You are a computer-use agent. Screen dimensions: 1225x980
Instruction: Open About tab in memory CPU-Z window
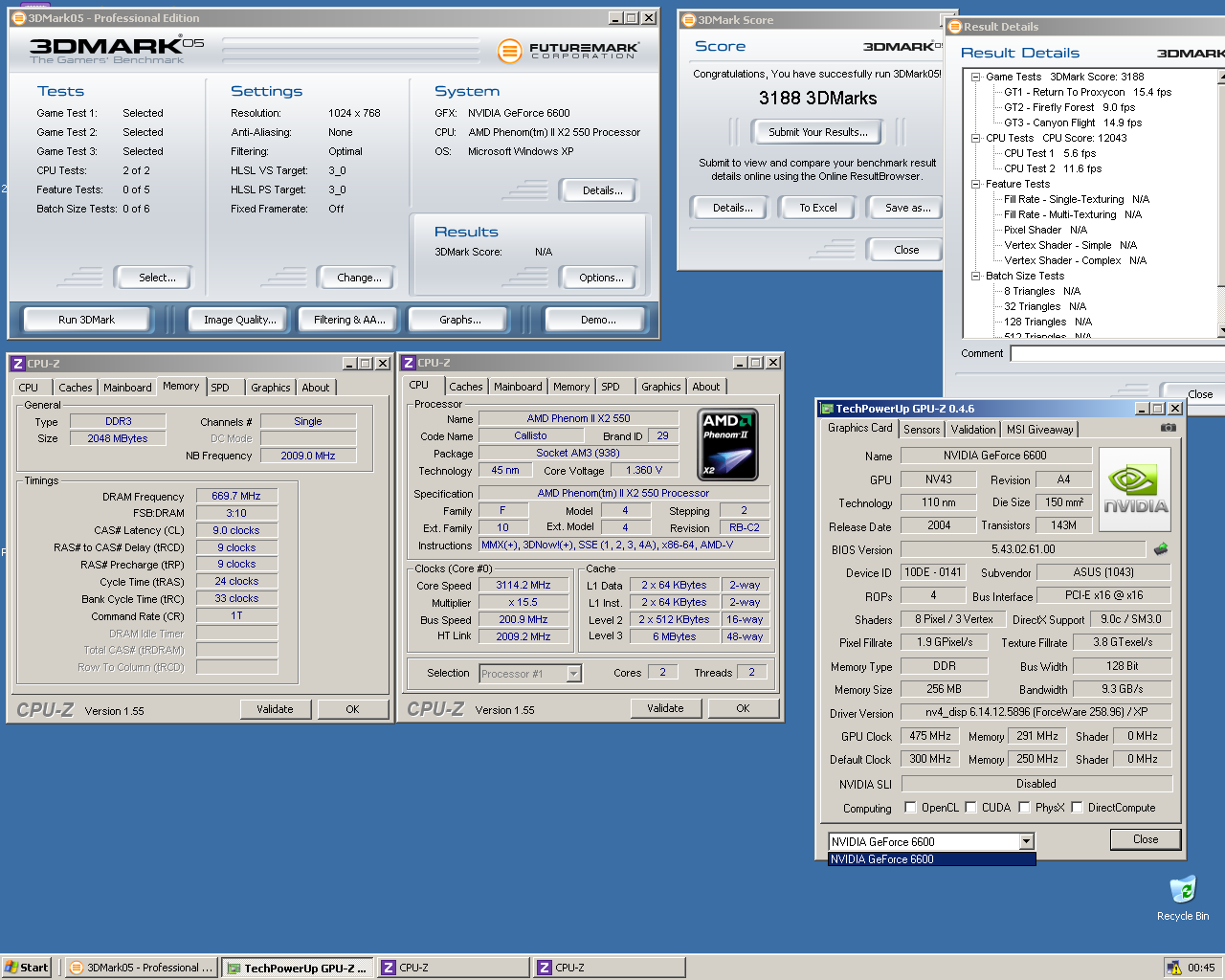316,388
